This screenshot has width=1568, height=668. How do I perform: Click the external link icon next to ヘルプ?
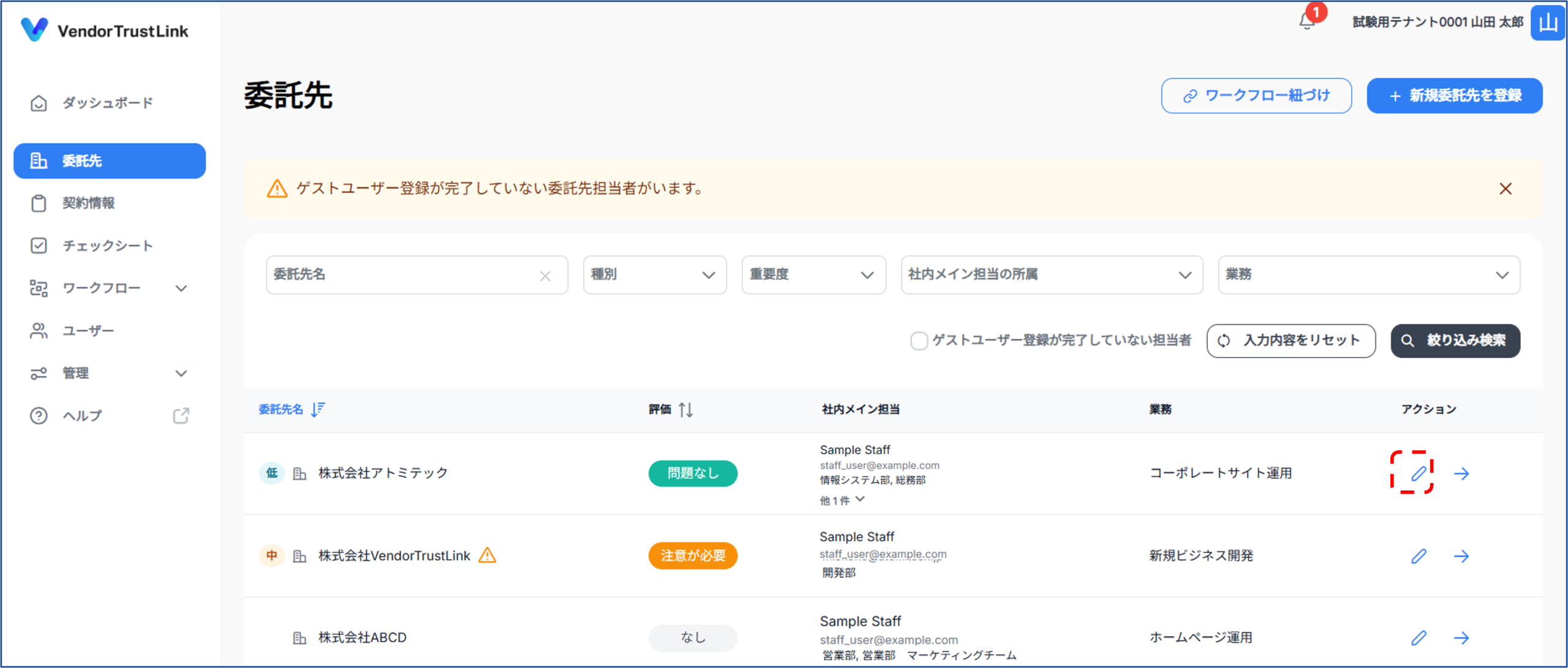coord(181,416)
